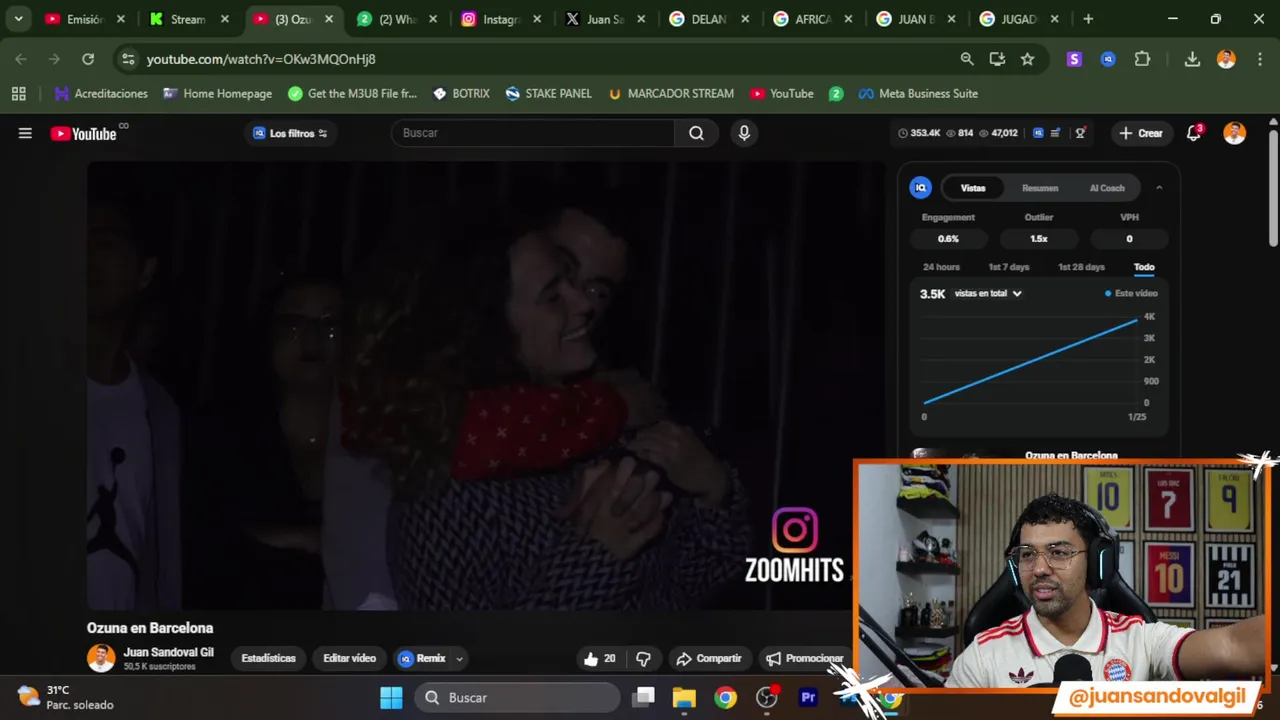Collapse the vidIQ stats panel chevron

pyautogui.click(x=1159, y=187)
